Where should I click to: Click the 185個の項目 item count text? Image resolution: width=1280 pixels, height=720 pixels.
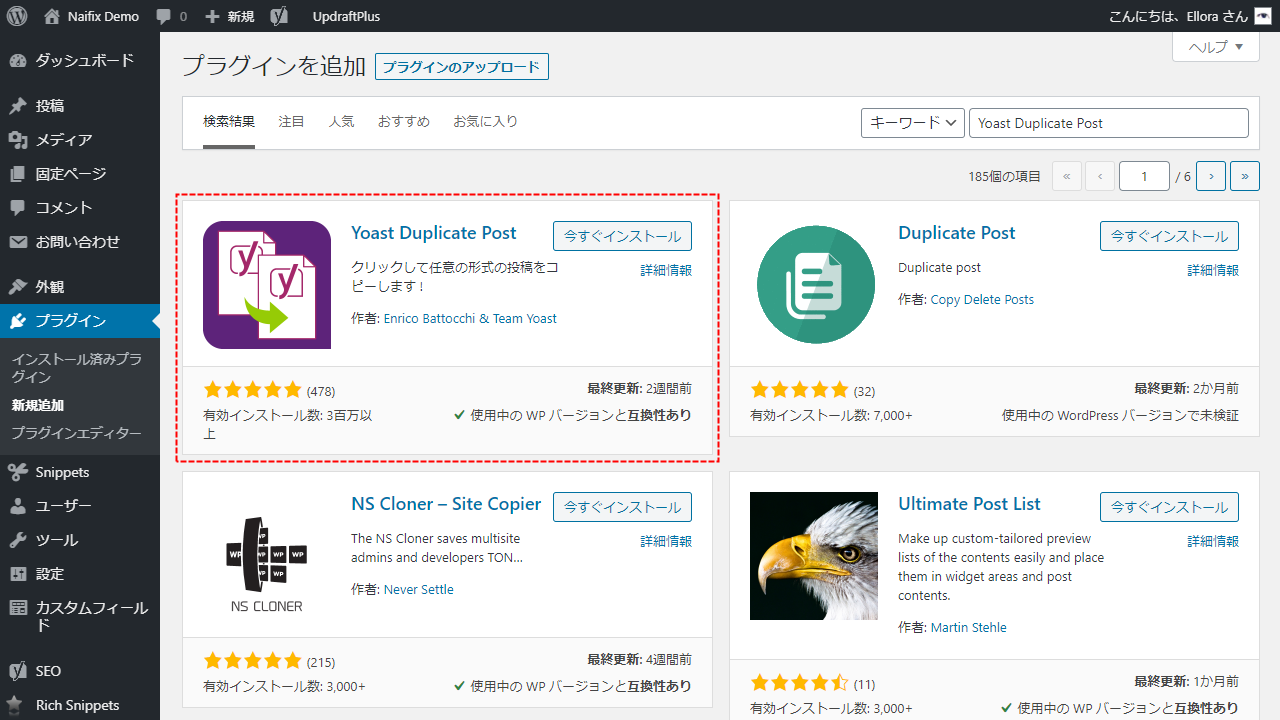[x=1004, y=176]
